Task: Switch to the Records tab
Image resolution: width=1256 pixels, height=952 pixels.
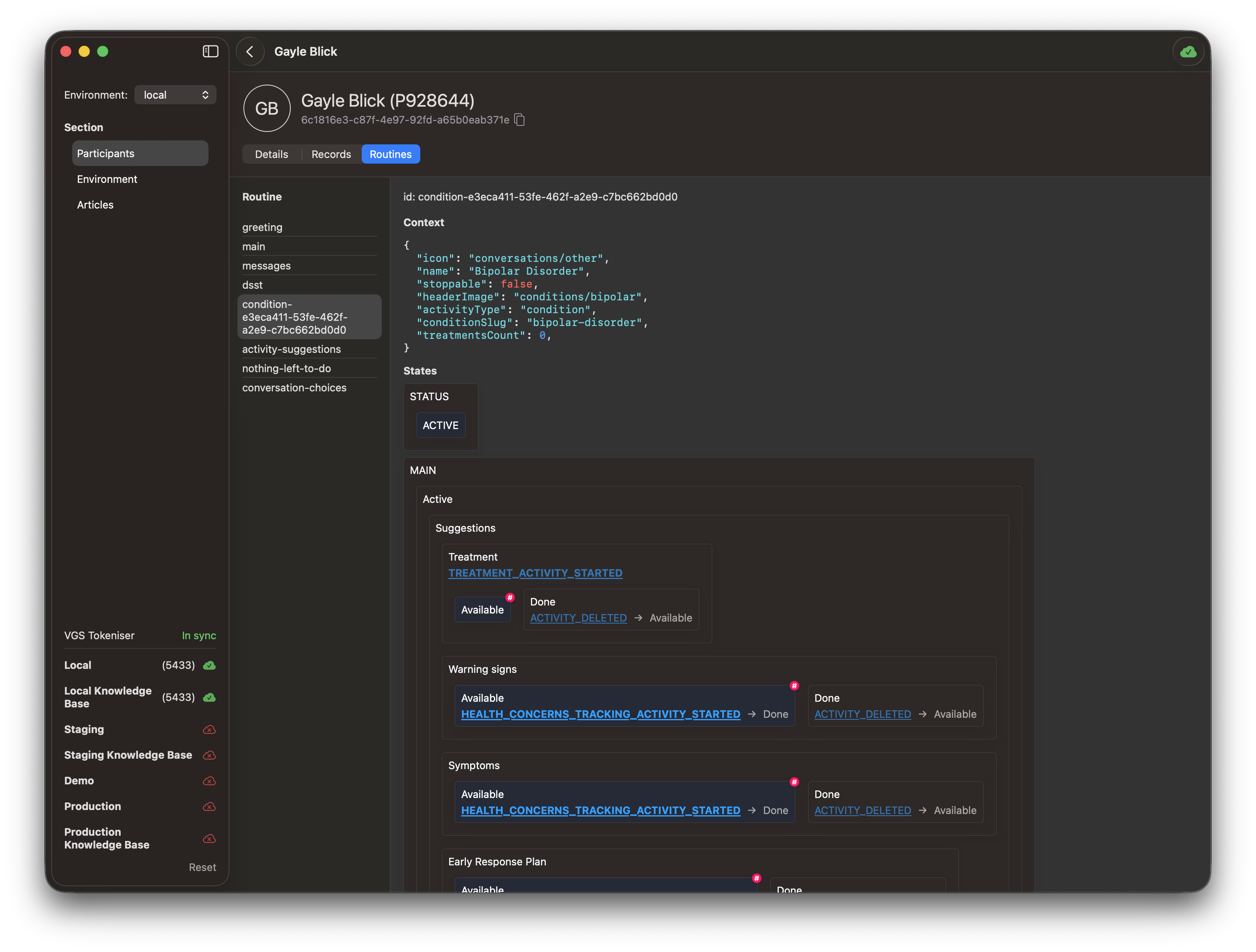Action: (331, 154)
